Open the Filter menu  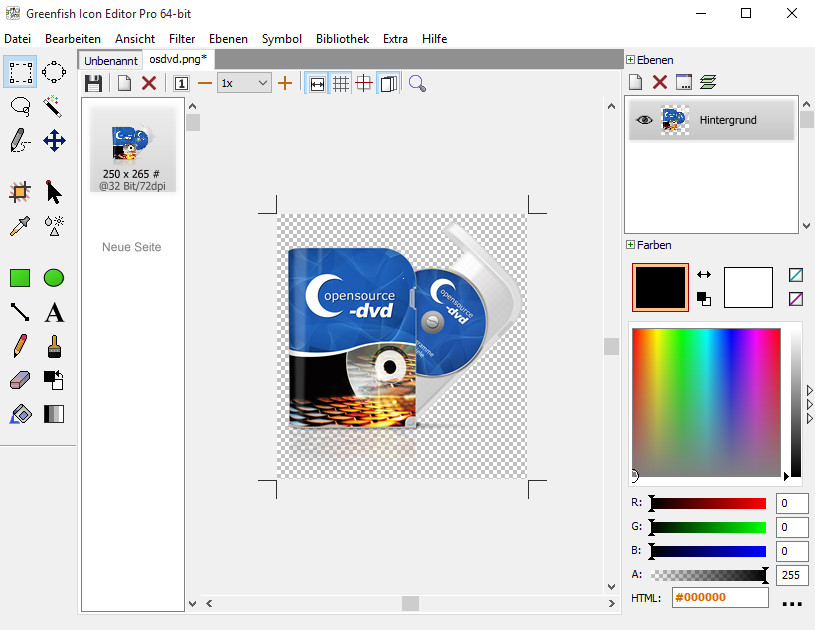184,39
